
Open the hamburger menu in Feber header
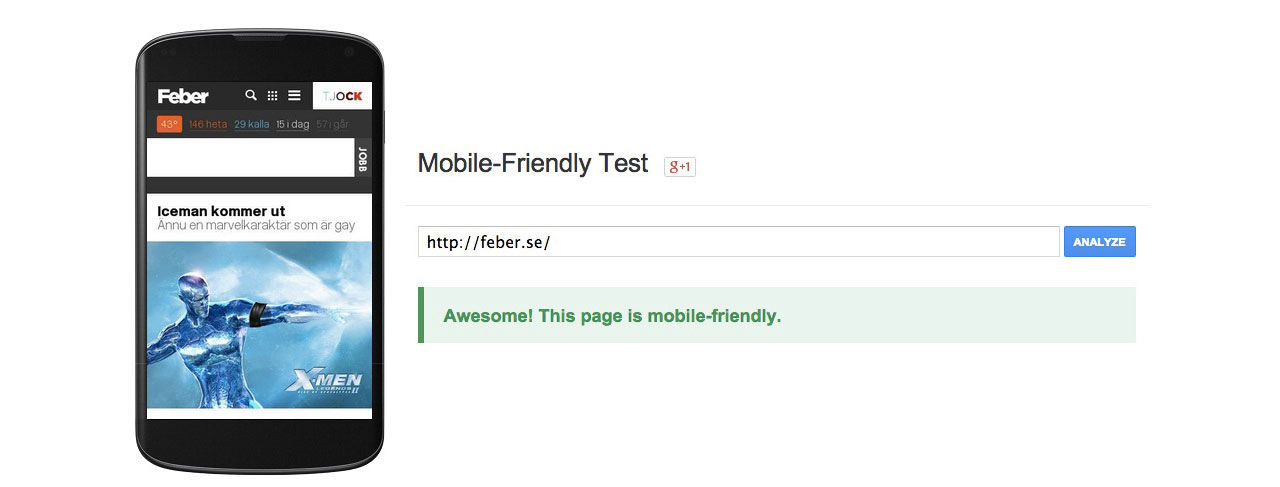pyautogui.click(x=294, y=96)
